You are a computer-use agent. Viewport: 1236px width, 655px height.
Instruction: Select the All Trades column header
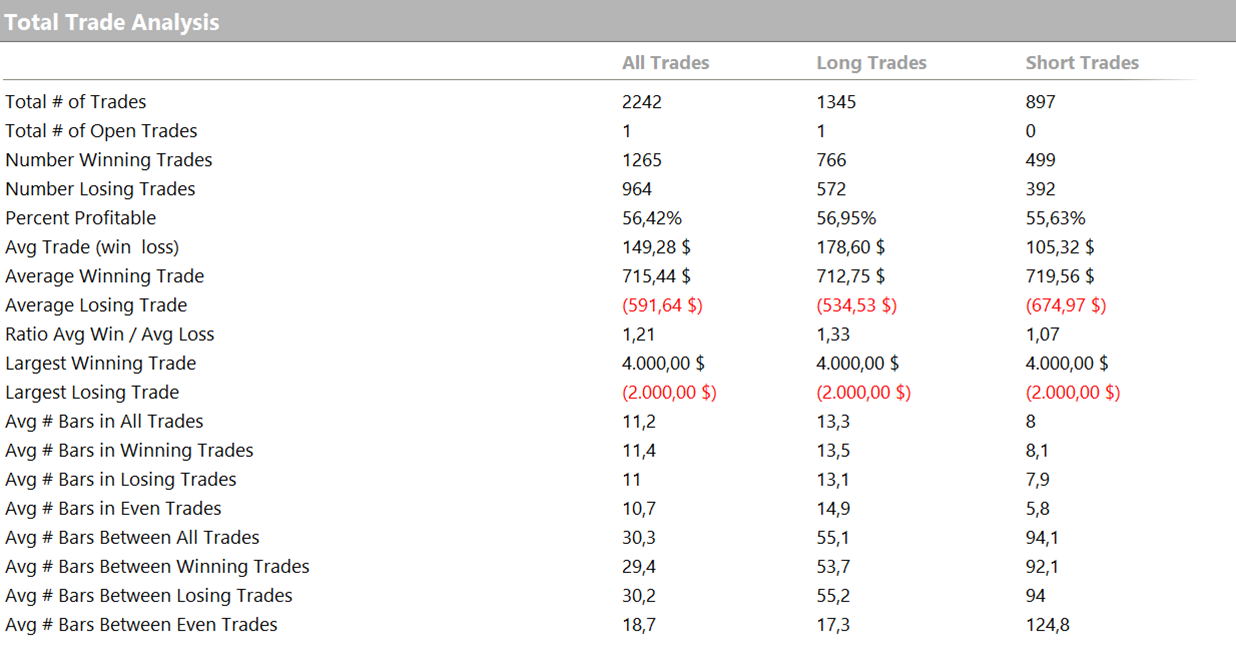pyautogui.click(x=665, y=63)
